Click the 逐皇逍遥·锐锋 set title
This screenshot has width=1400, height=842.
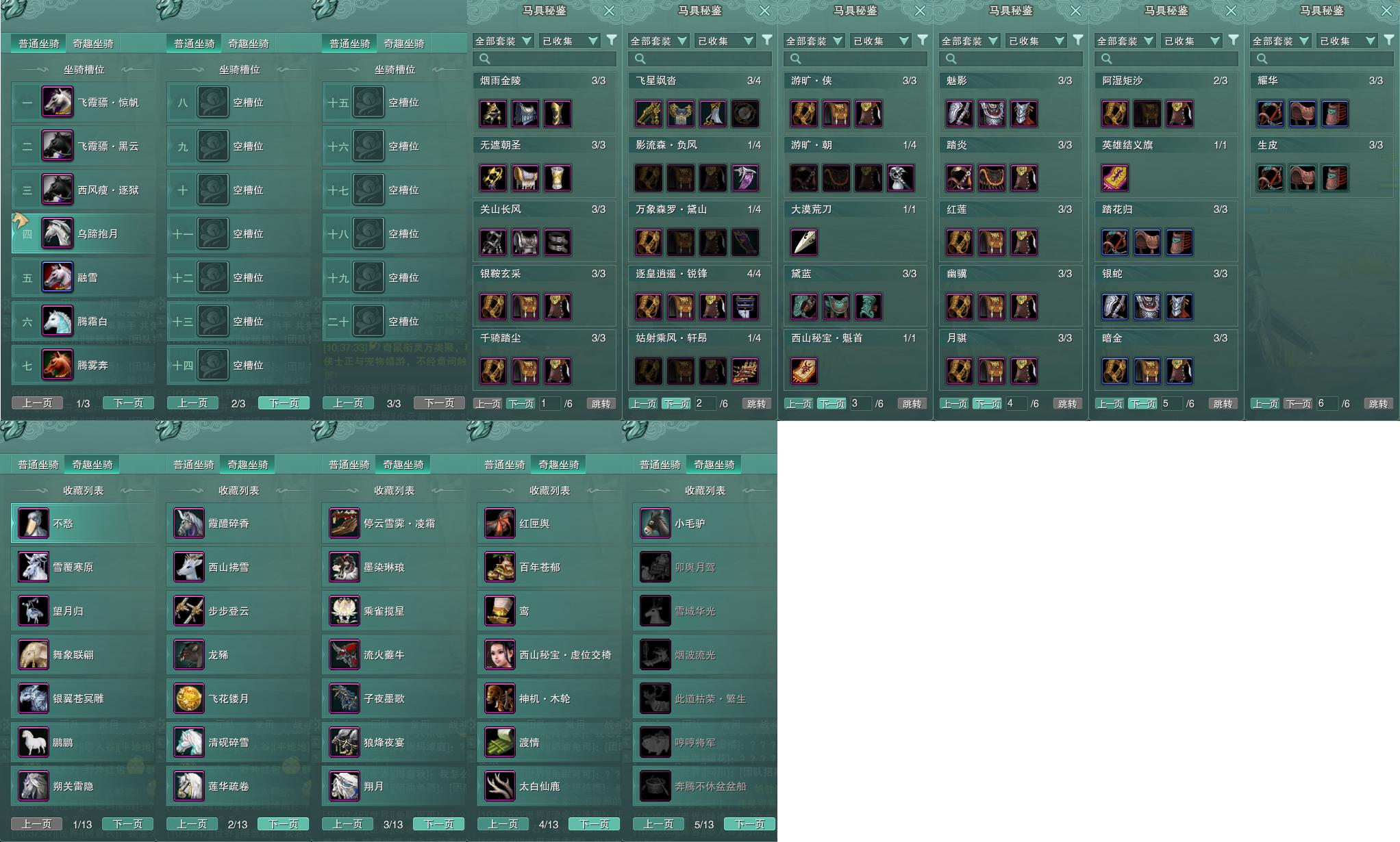coord(671,273)
